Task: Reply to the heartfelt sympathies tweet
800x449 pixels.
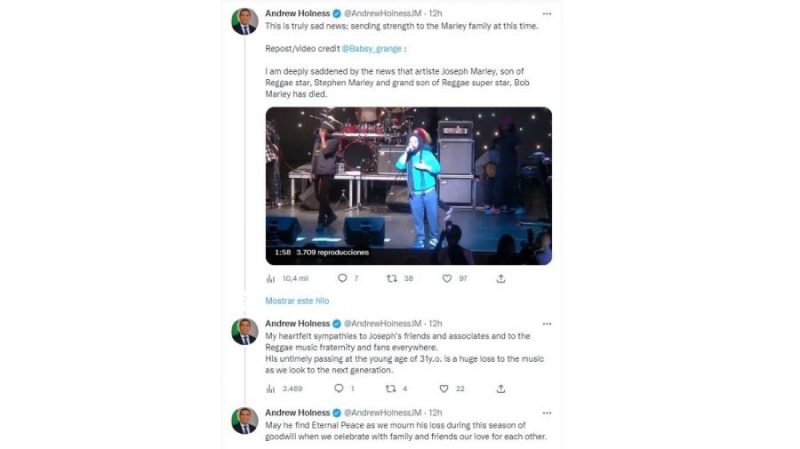Action: [x=338, y=388]
